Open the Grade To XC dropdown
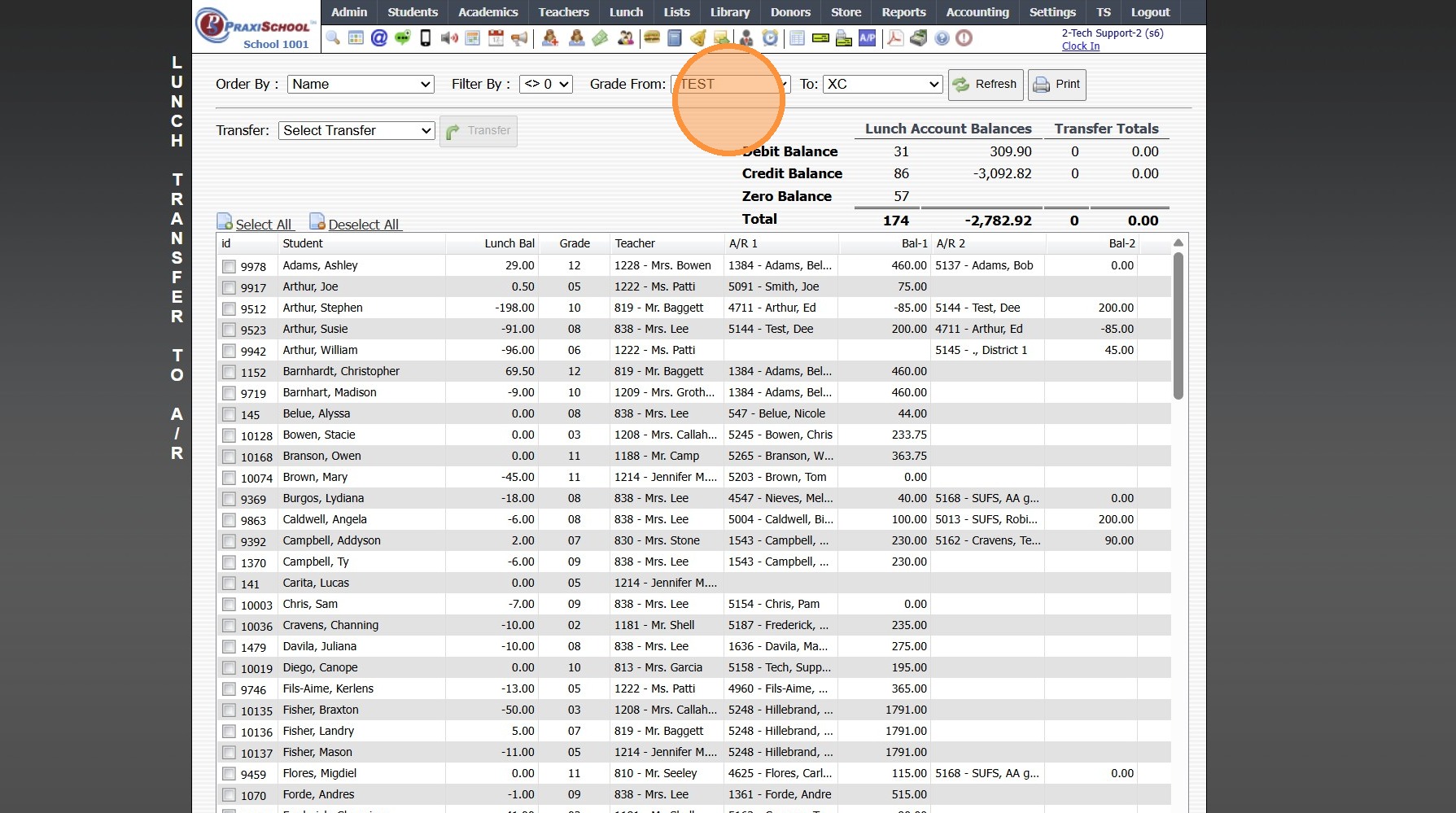 pyautogui.click(x=882, y=84)
